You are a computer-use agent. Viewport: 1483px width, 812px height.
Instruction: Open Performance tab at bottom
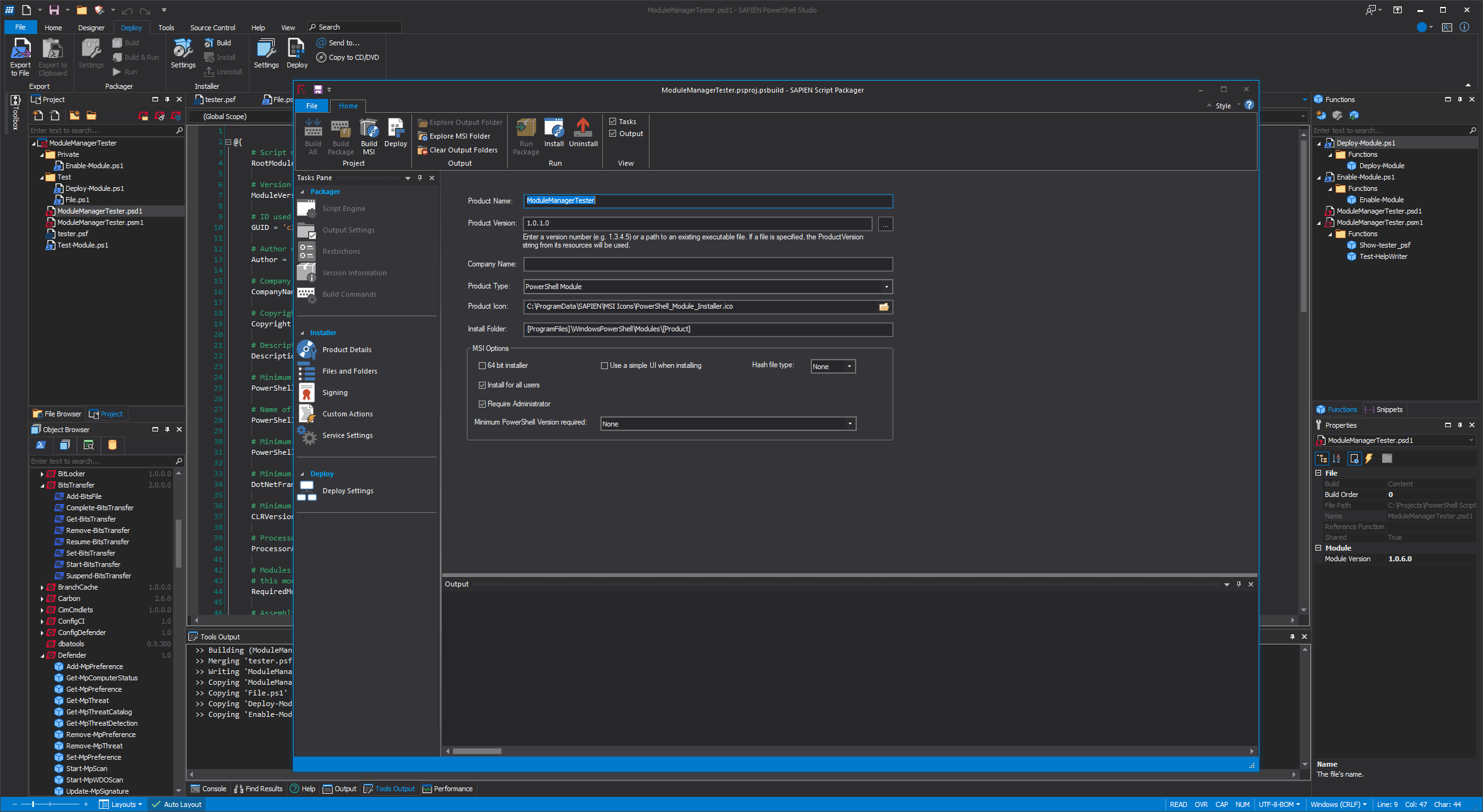[x=447, y=789]
